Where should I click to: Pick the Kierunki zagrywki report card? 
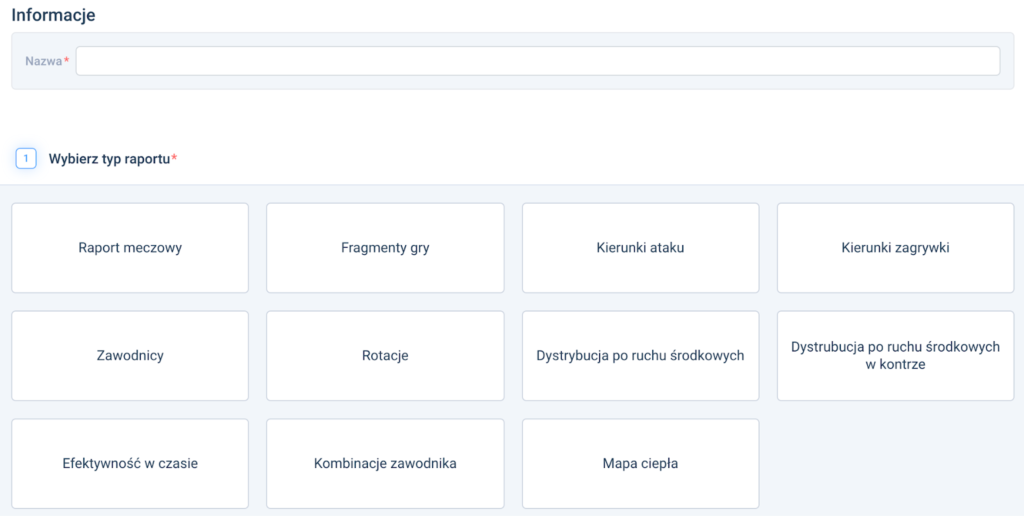point(895,248)
